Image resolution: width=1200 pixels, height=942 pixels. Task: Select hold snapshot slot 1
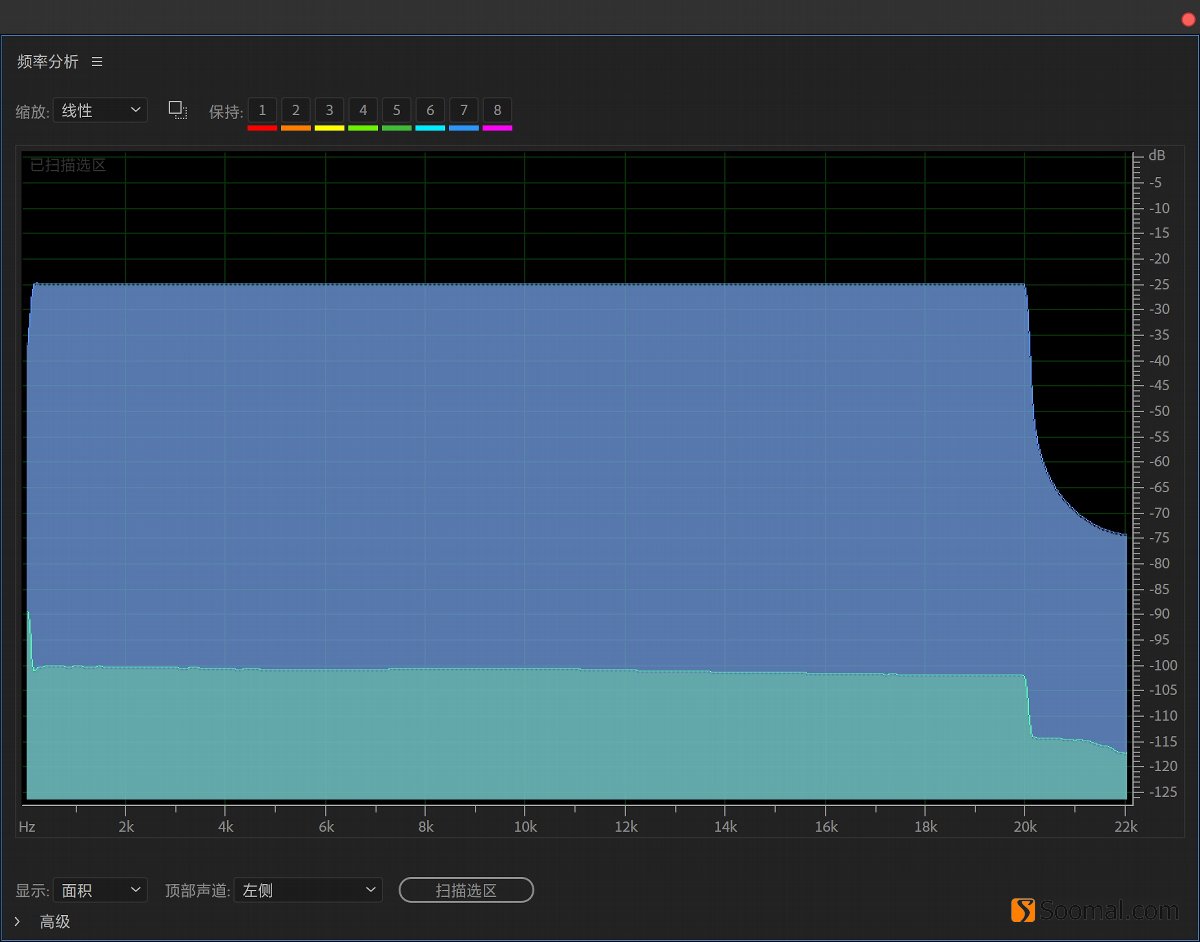[262, 110]
